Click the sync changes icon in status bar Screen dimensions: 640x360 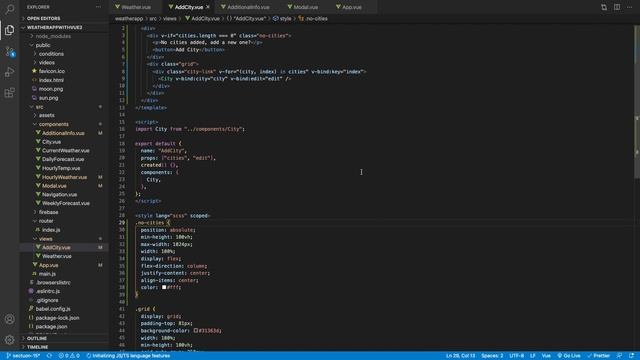coord(49,356)
